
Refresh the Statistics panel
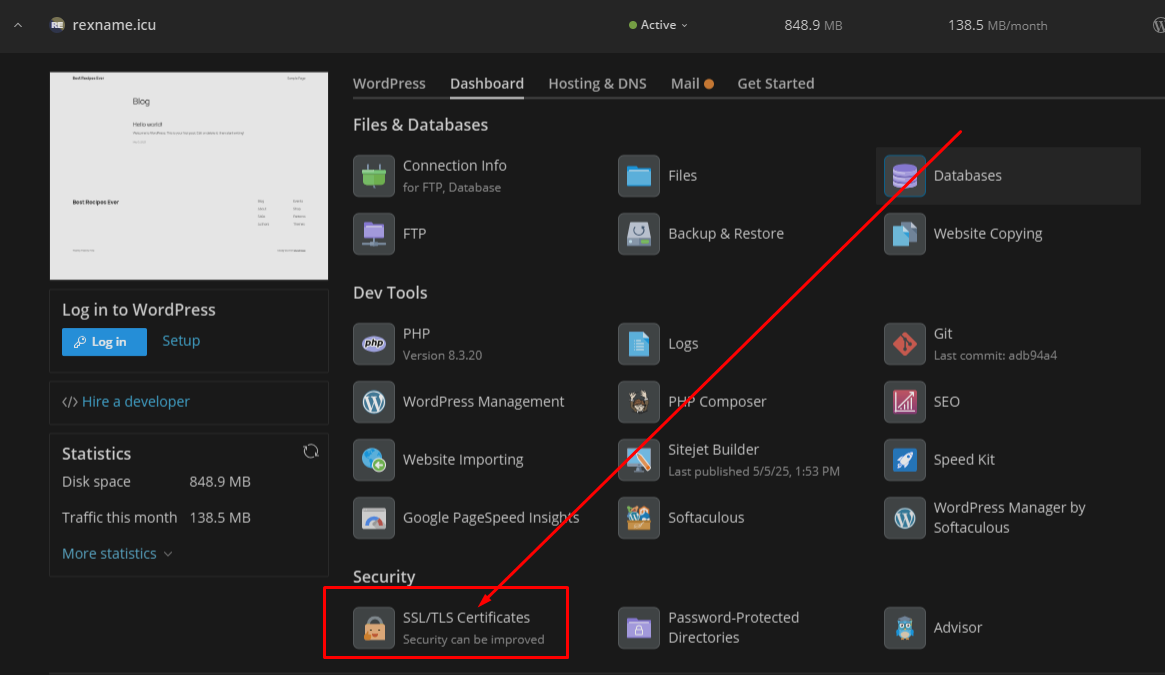(311, 451)
